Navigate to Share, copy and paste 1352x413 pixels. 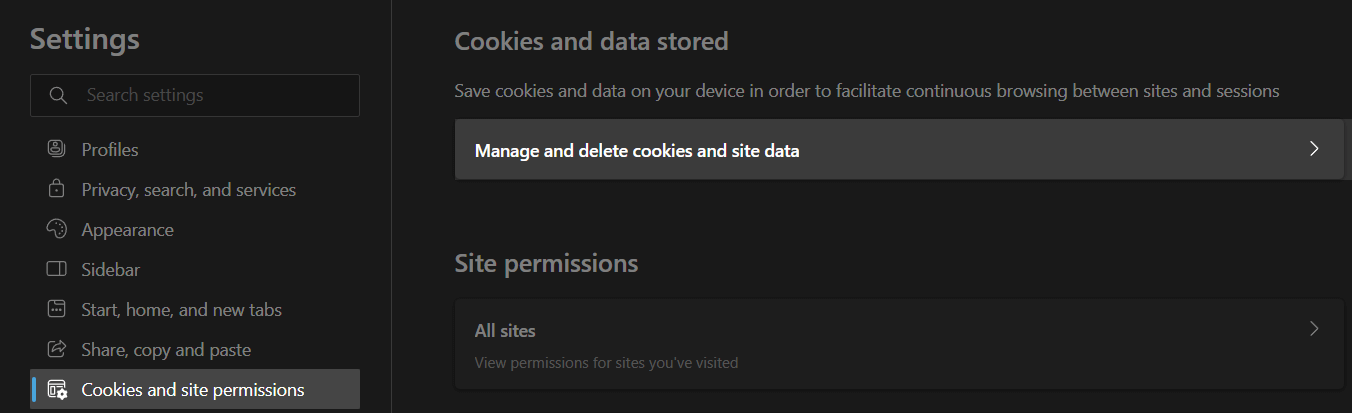(166, 350)
